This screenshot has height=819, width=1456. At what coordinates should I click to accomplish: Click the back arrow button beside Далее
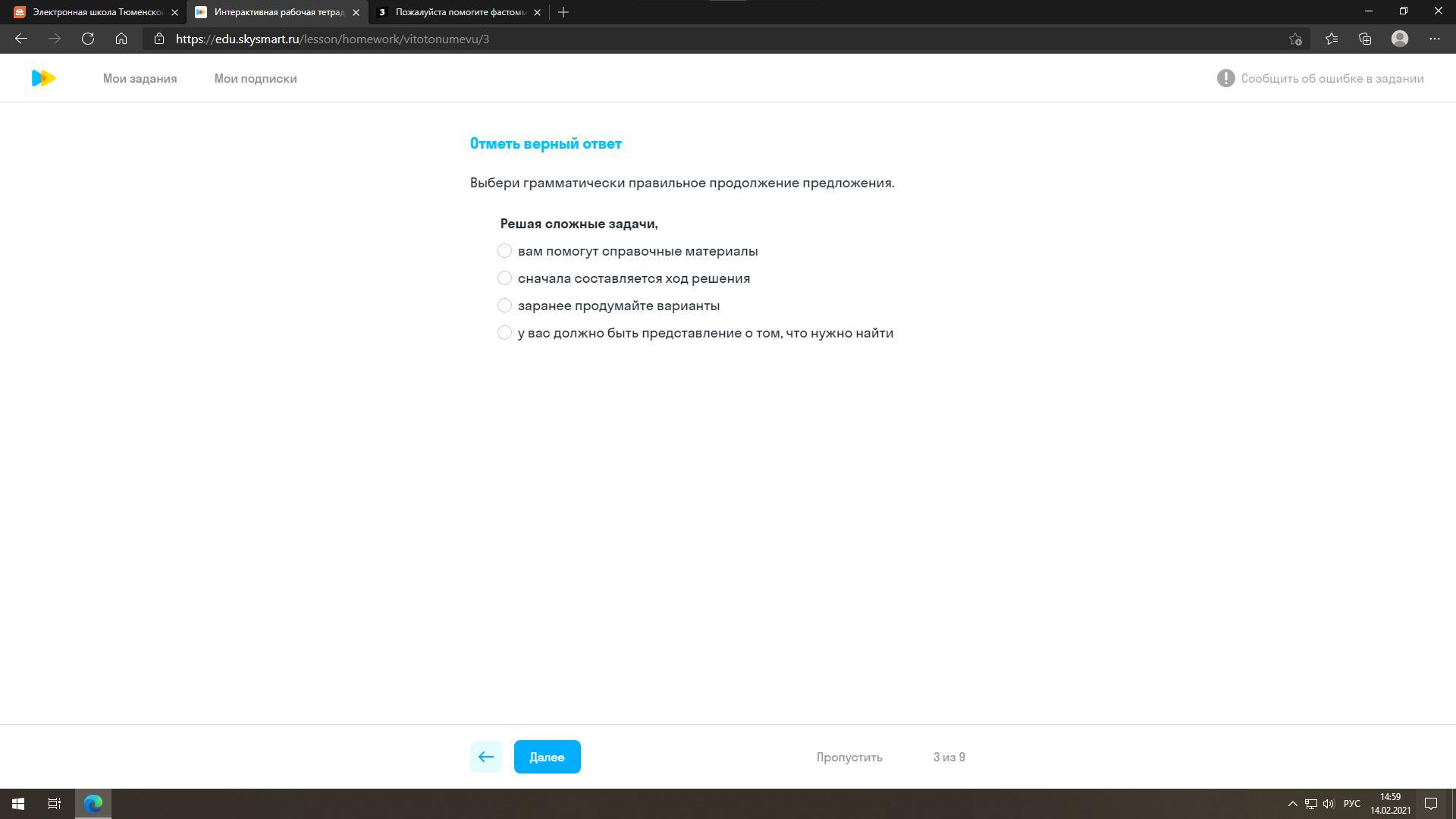[485, 757]
